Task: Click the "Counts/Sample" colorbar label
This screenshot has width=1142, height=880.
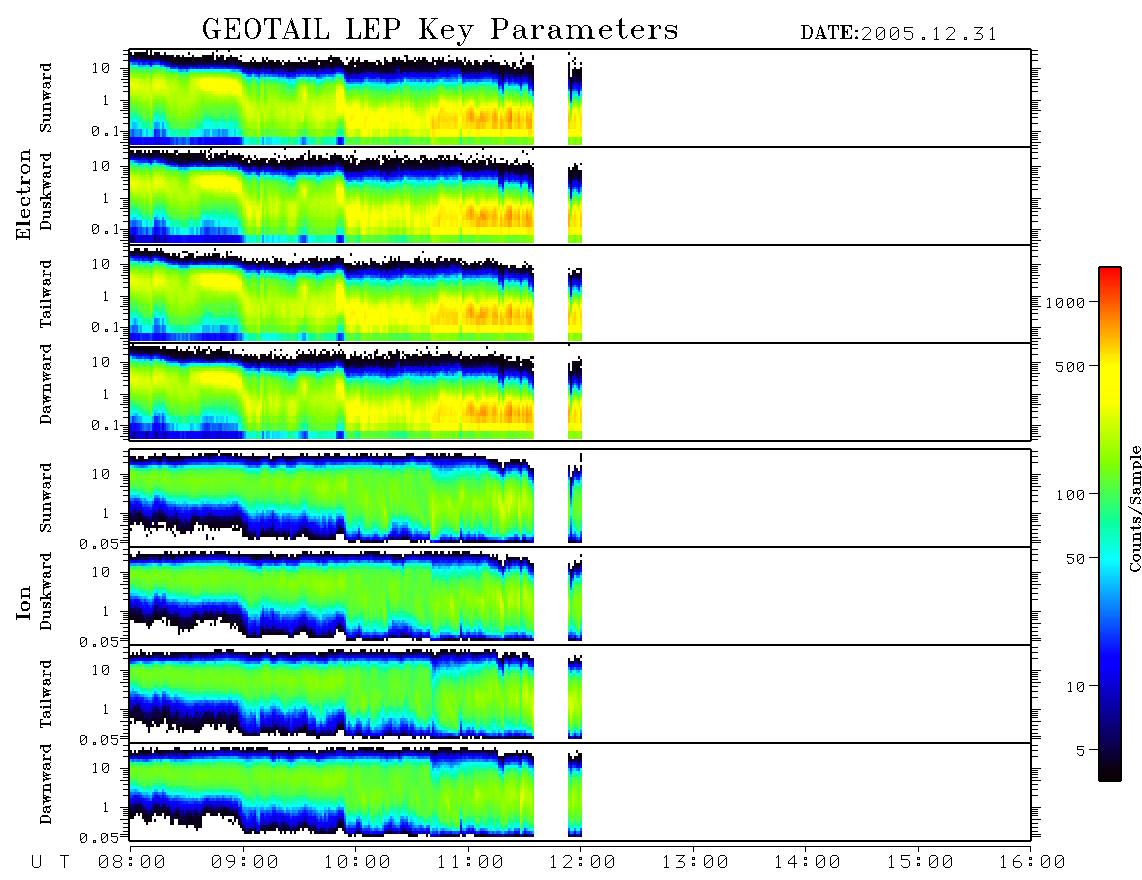Action: coord(1134,509)
